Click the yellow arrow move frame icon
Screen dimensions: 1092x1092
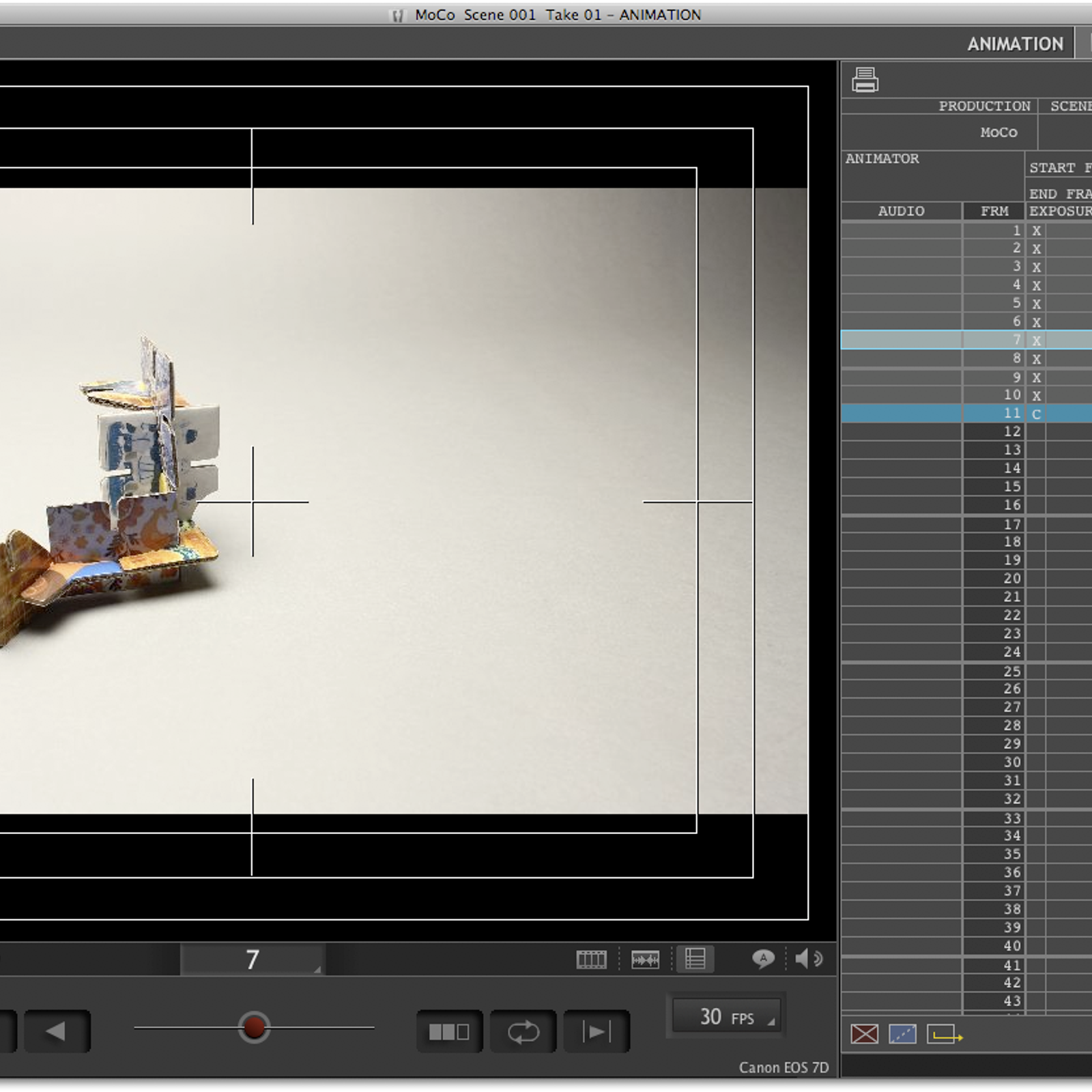coord(944,1035)
